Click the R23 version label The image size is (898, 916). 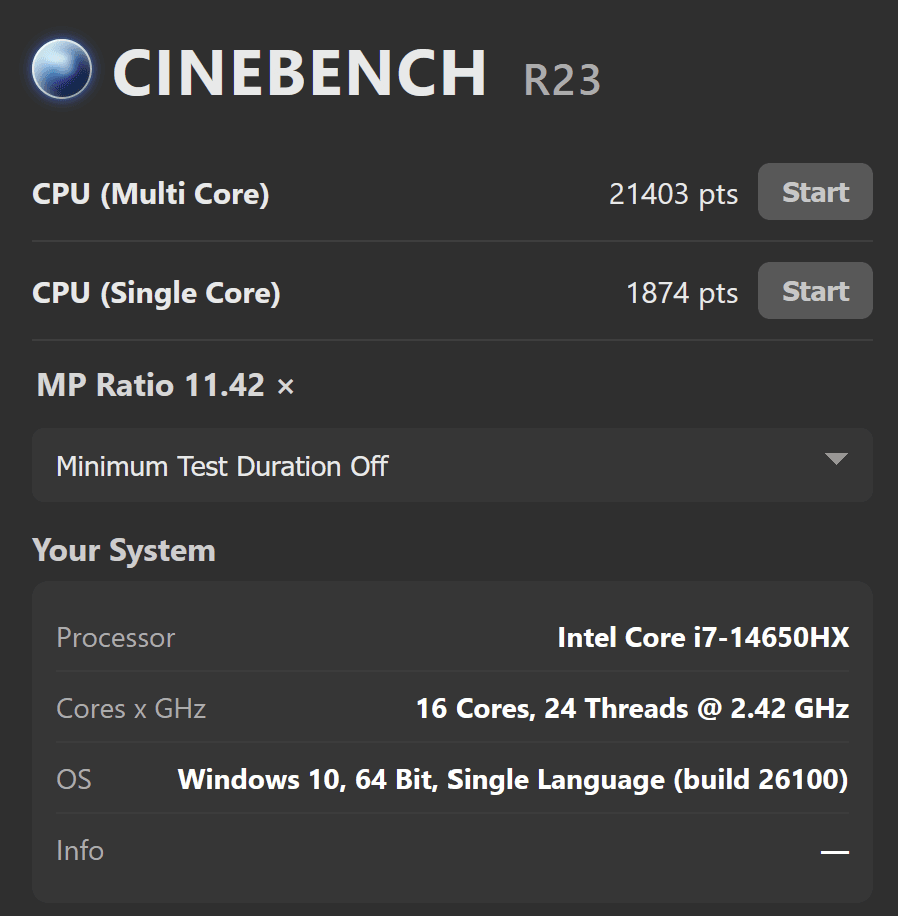(x=561, y=80)
